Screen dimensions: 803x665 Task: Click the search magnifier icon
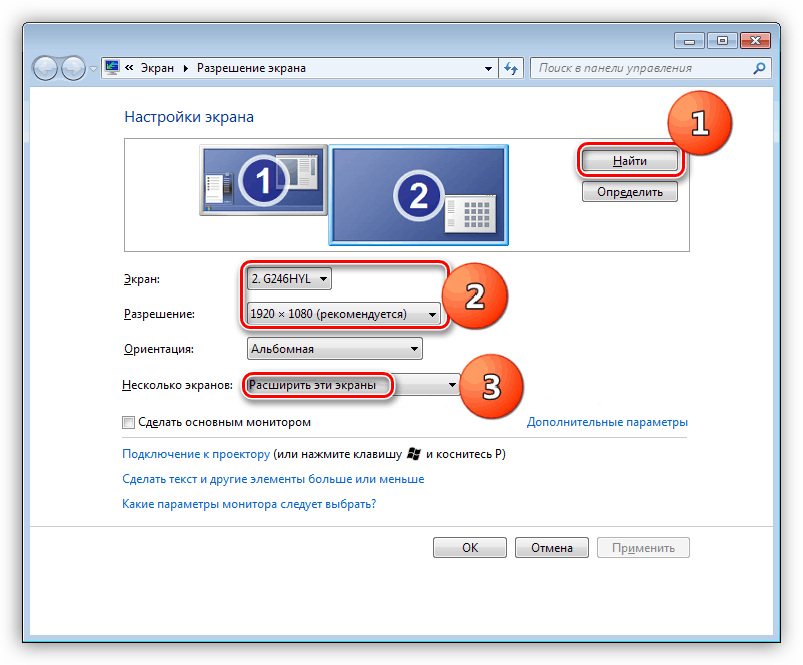coord(759,68)
